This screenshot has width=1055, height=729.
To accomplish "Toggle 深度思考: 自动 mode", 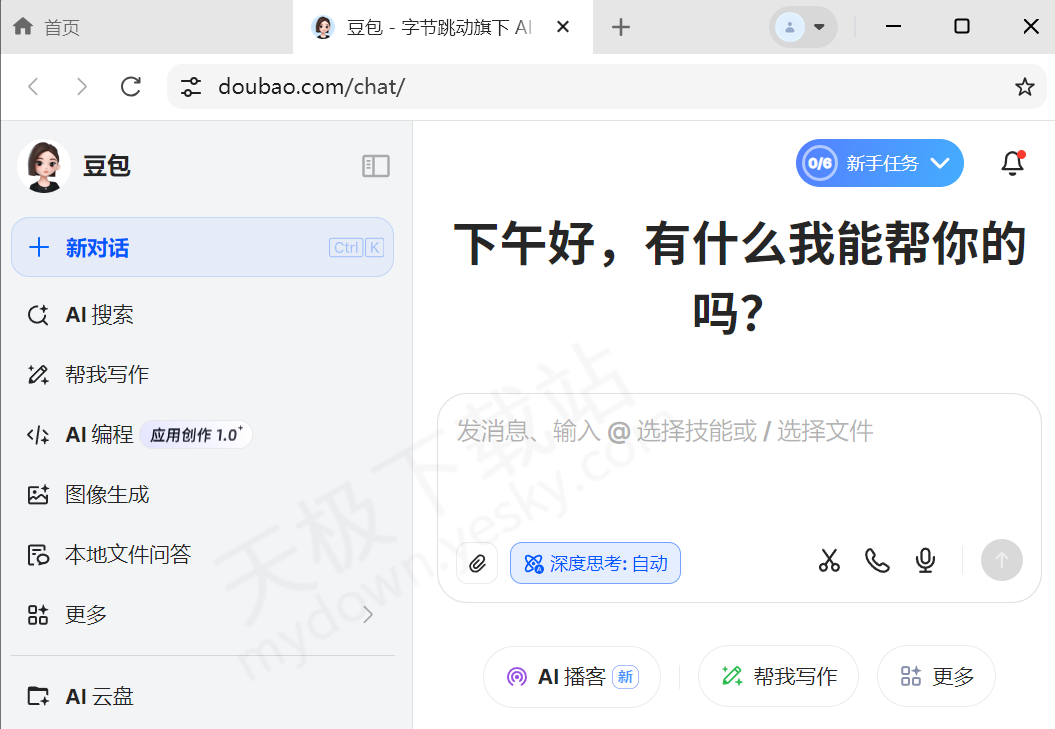I will 595,563.
